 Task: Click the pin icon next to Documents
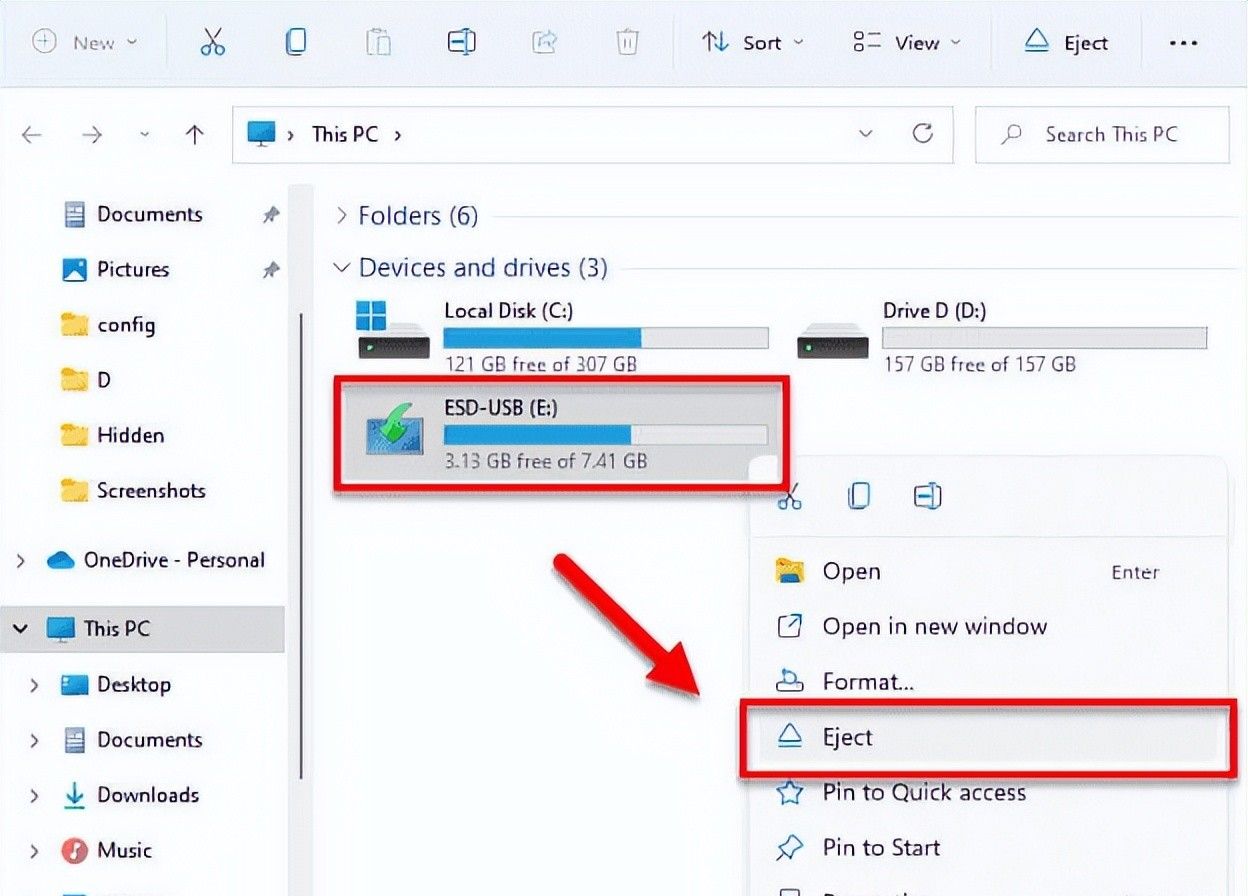pos(270,215)
